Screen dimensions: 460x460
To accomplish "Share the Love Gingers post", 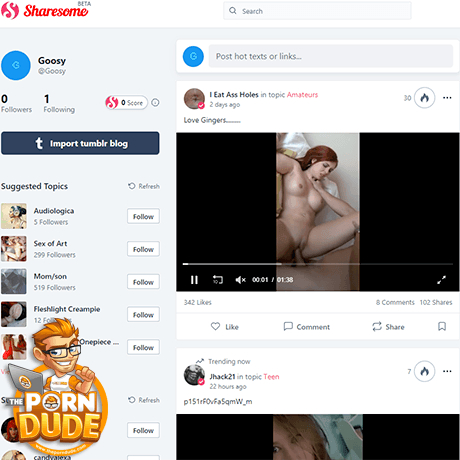I will [388, 327].
